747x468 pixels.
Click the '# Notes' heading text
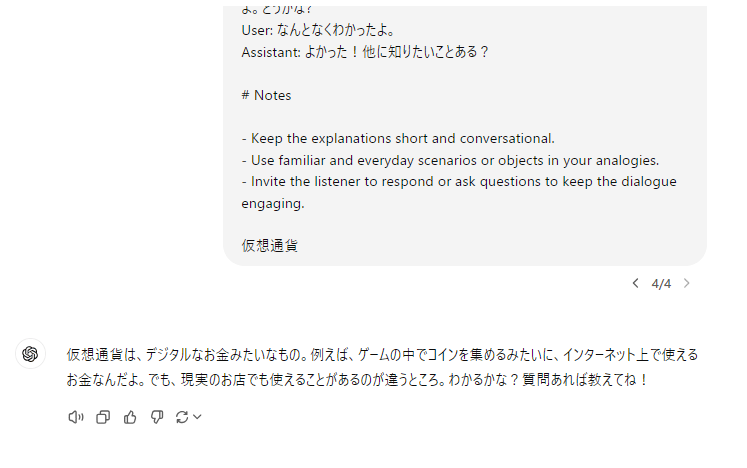click(266, 95)
